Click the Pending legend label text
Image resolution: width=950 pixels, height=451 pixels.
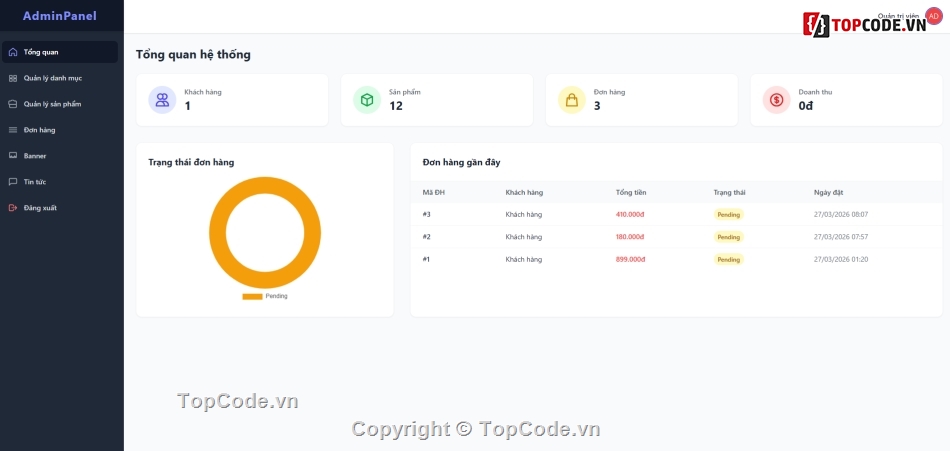[x=276, y=296]
